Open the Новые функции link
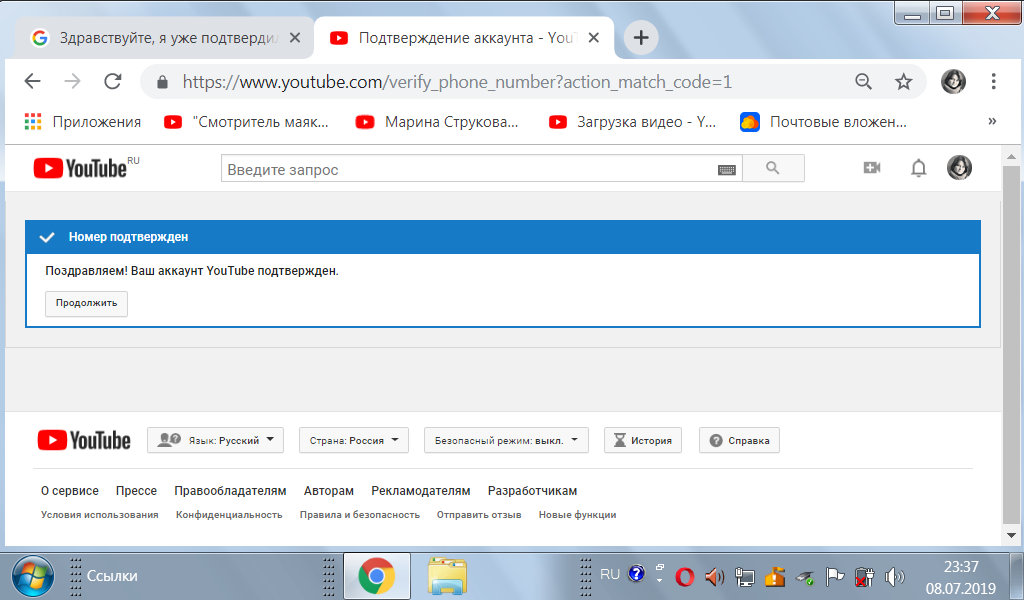Screen dimensions: 1024x600 (x=577, y=514)
